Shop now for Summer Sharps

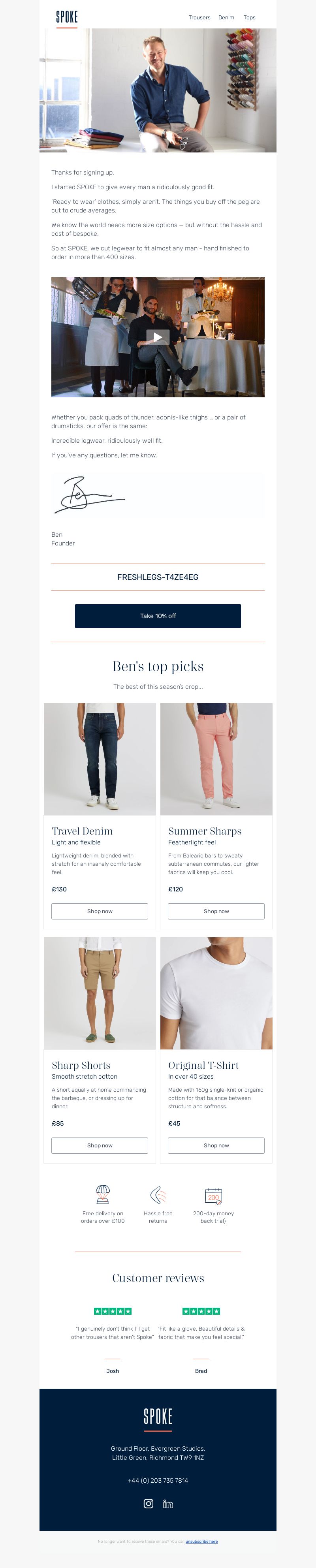pos(216,911)
